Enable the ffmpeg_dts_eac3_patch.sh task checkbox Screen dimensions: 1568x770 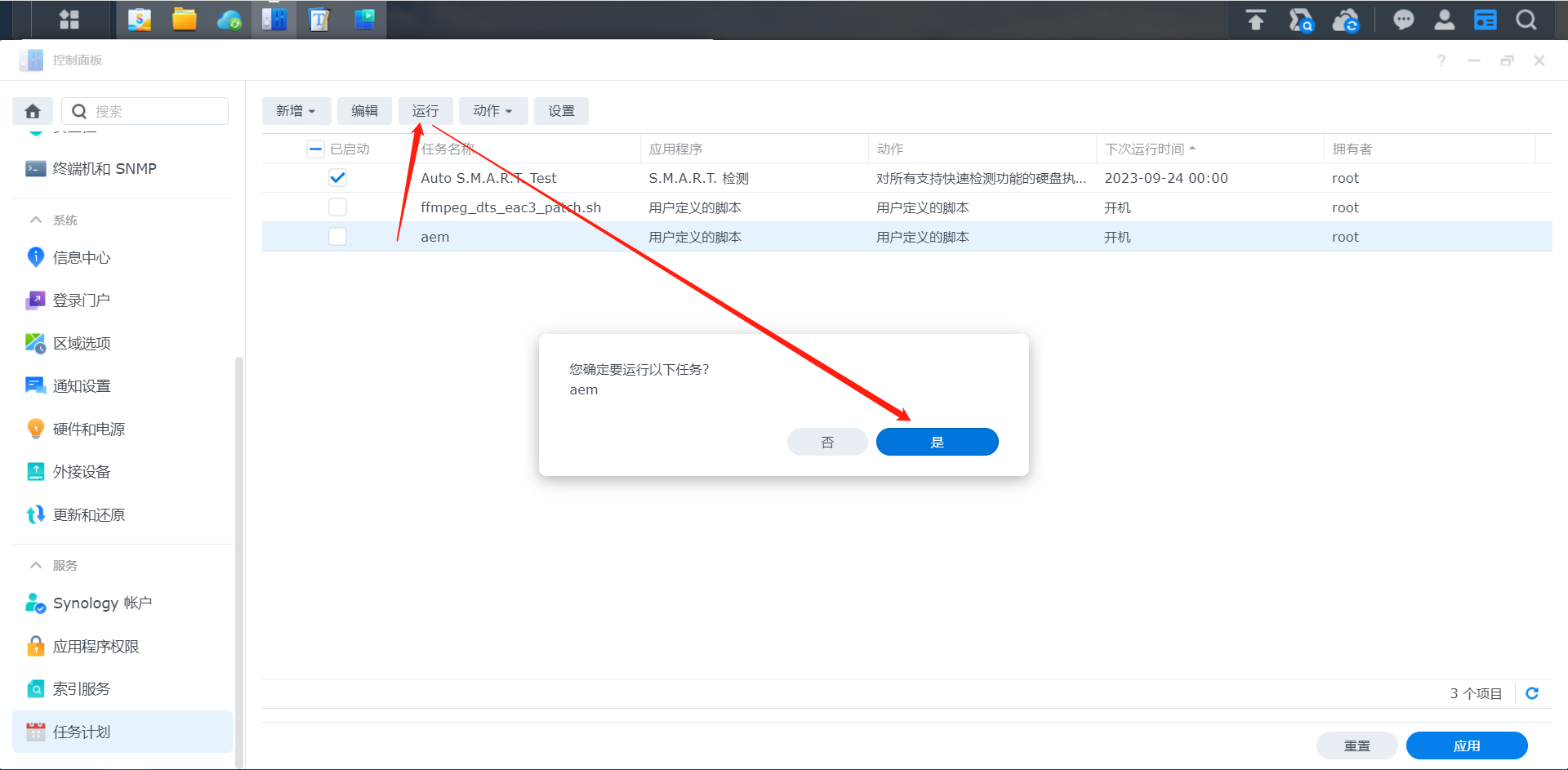337,207
